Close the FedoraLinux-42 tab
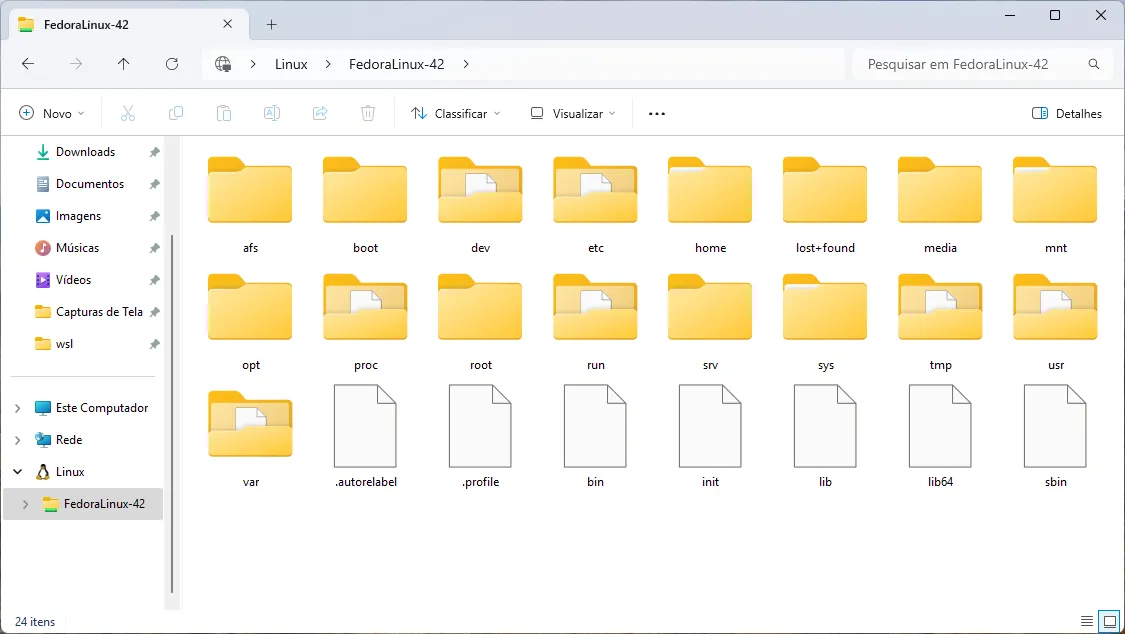The width and height of the screenshot is (1125, 634). (x=227, y=24)
